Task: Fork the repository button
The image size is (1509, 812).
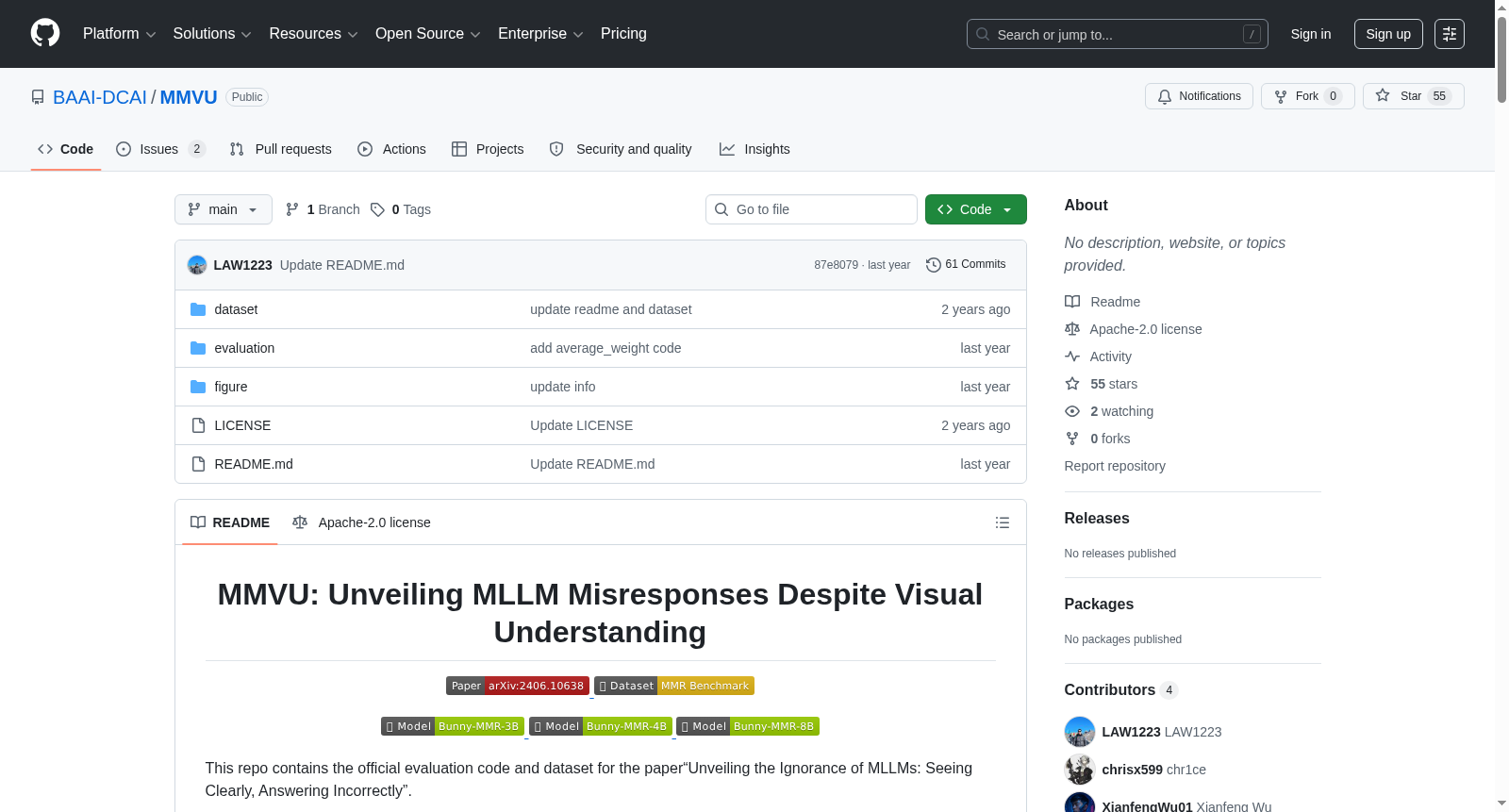Action: (x=1307, y=96)
